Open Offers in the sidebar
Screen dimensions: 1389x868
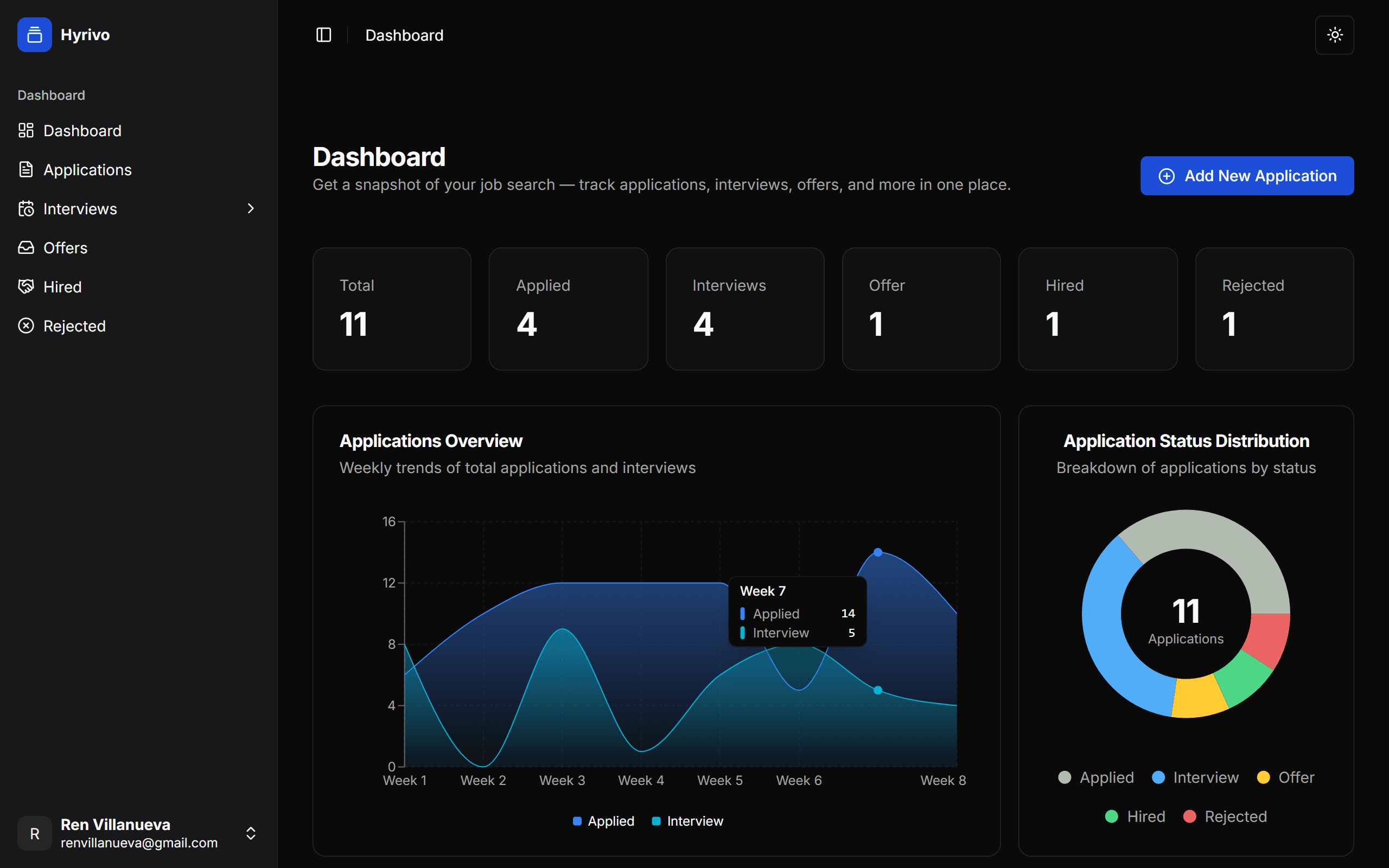tap(138, 248)
